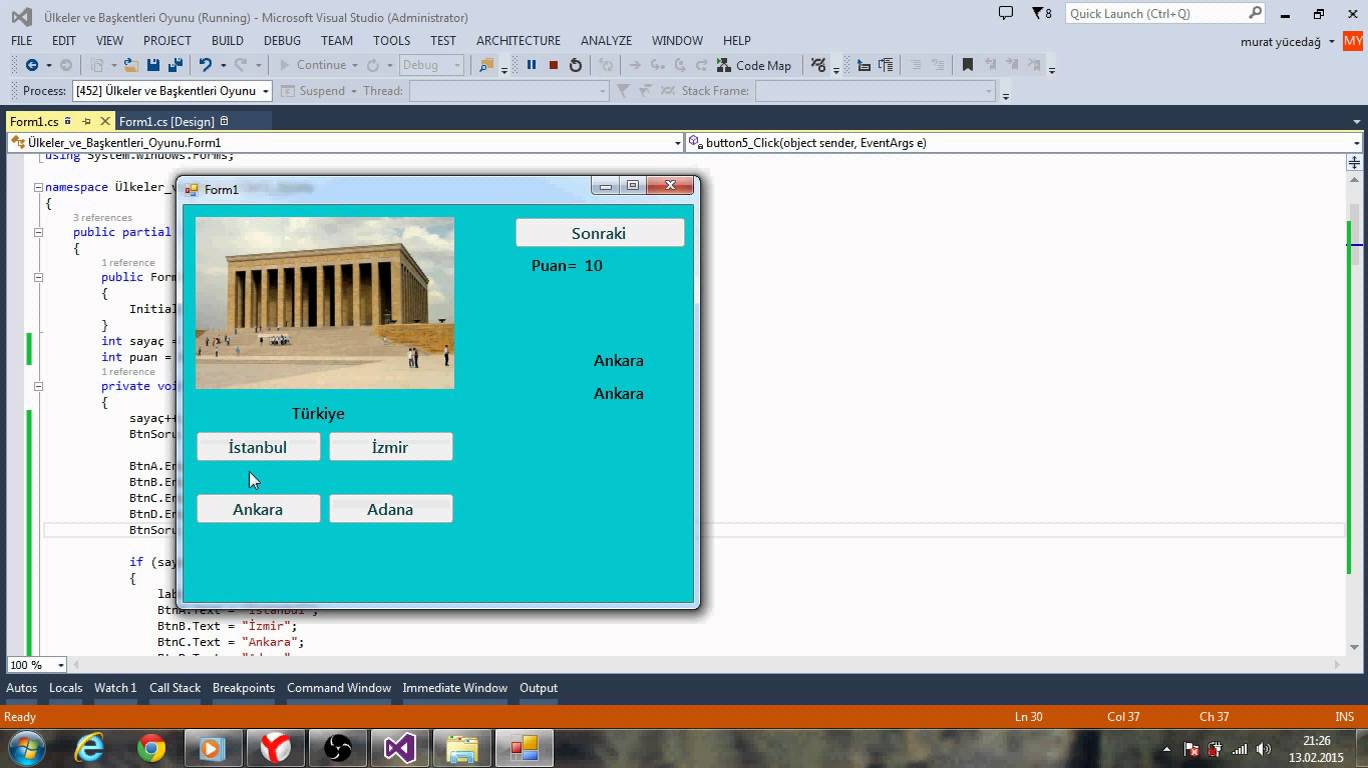Undo with the curved arrow icon

coord(205,65)
